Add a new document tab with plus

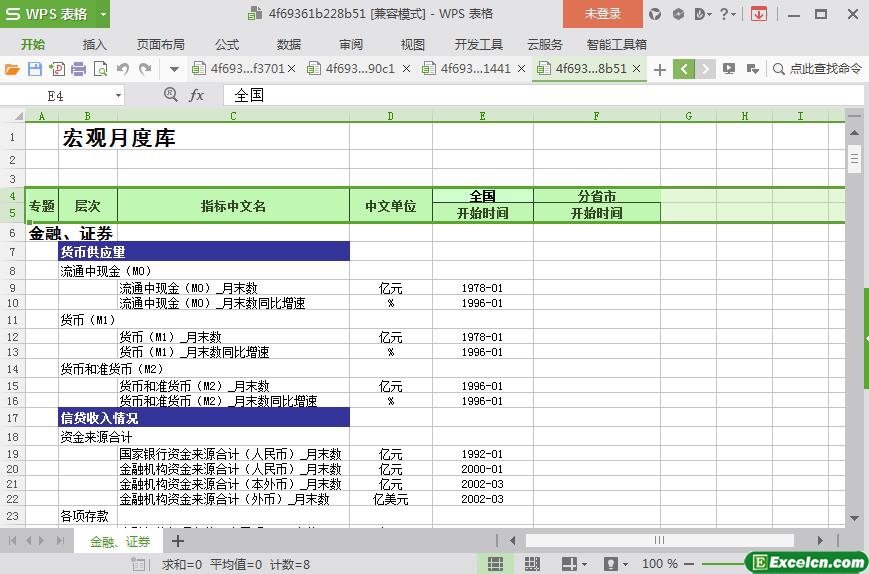tap(660, 70)
